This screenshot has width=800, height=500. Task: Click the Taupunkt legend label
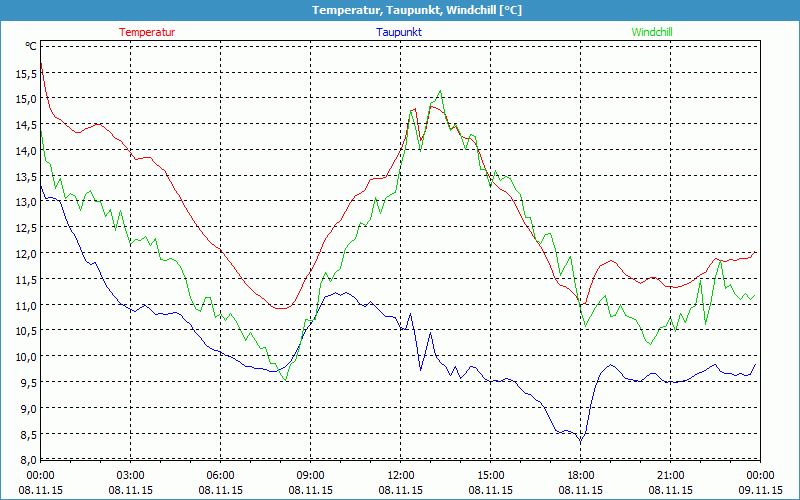tap(398, 32)
